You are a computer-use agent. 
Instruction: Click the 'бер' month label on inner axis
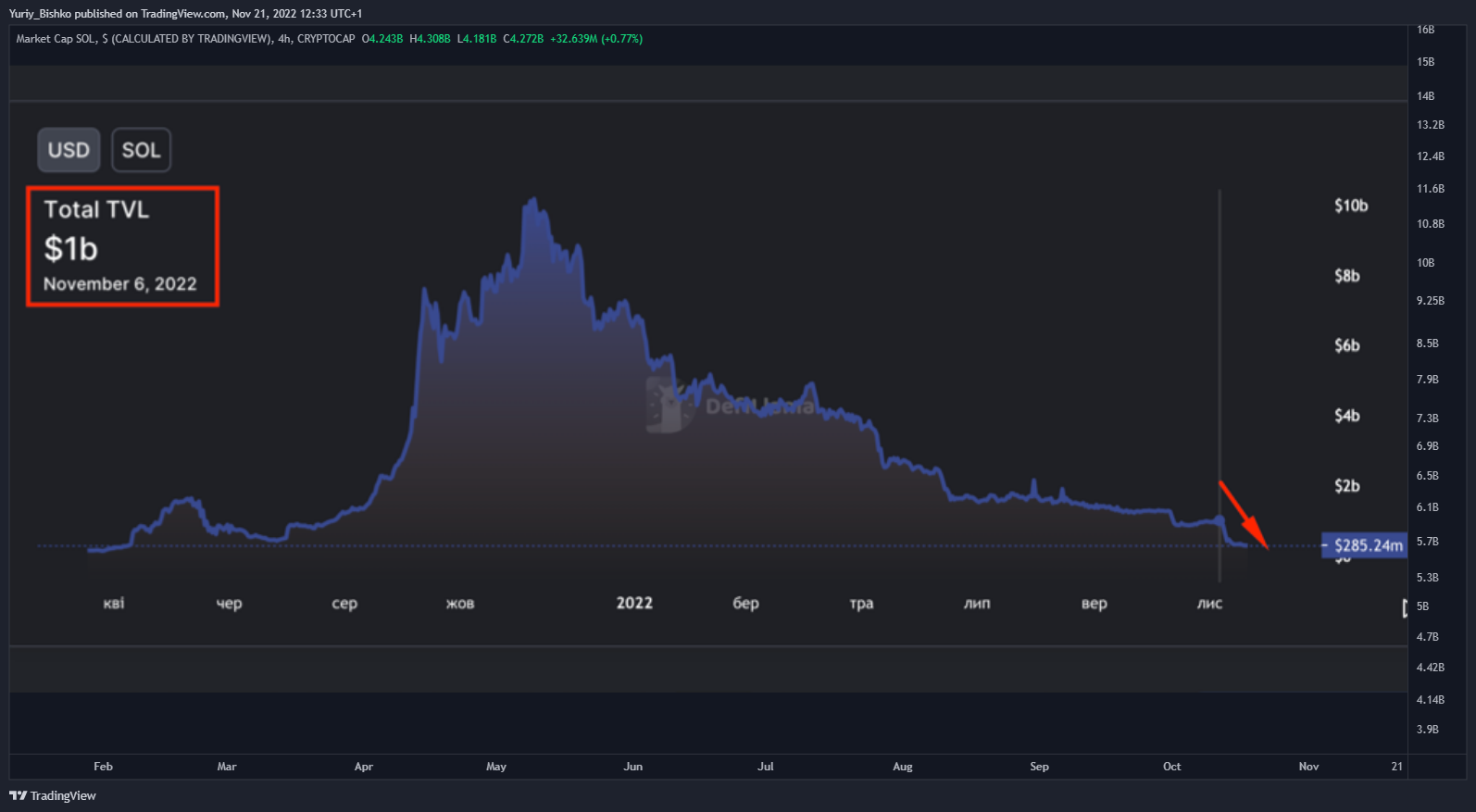745,604
